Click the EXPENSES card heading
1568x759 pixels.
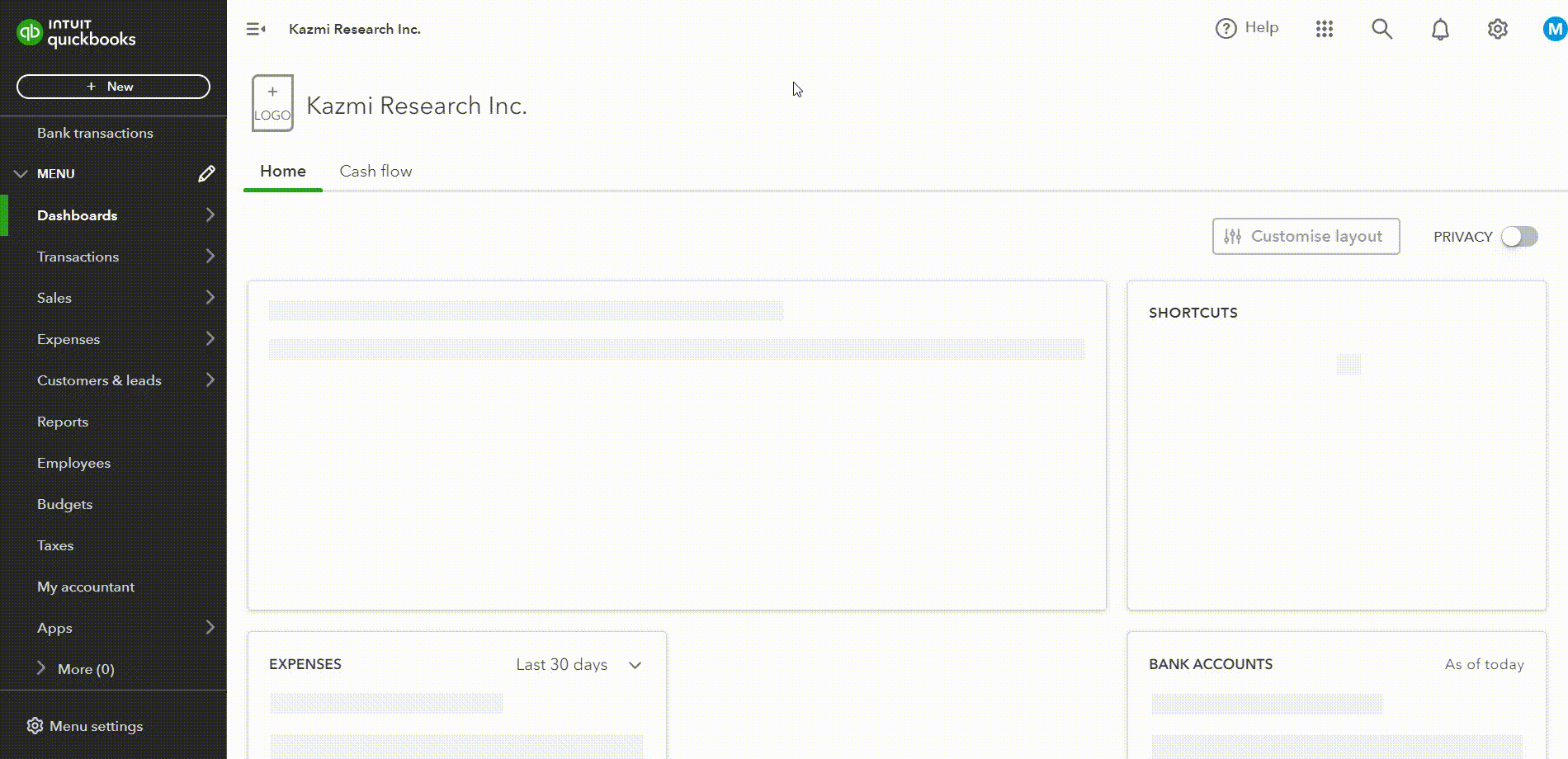click(x=305, y=664)
